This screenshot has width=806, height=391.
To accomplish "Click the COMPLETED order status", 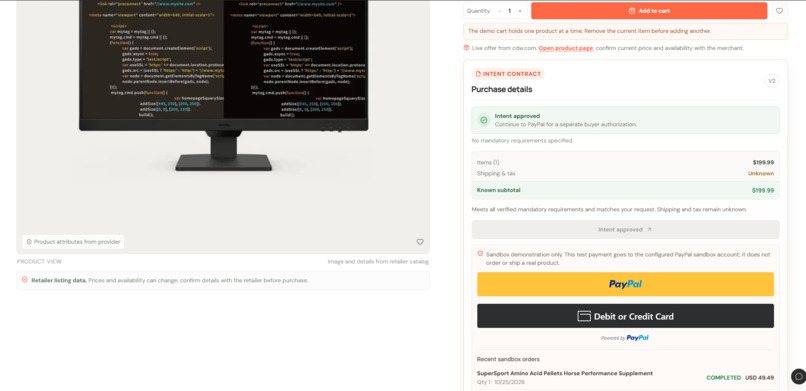I will pyautogui.click(x=724, y=378).
